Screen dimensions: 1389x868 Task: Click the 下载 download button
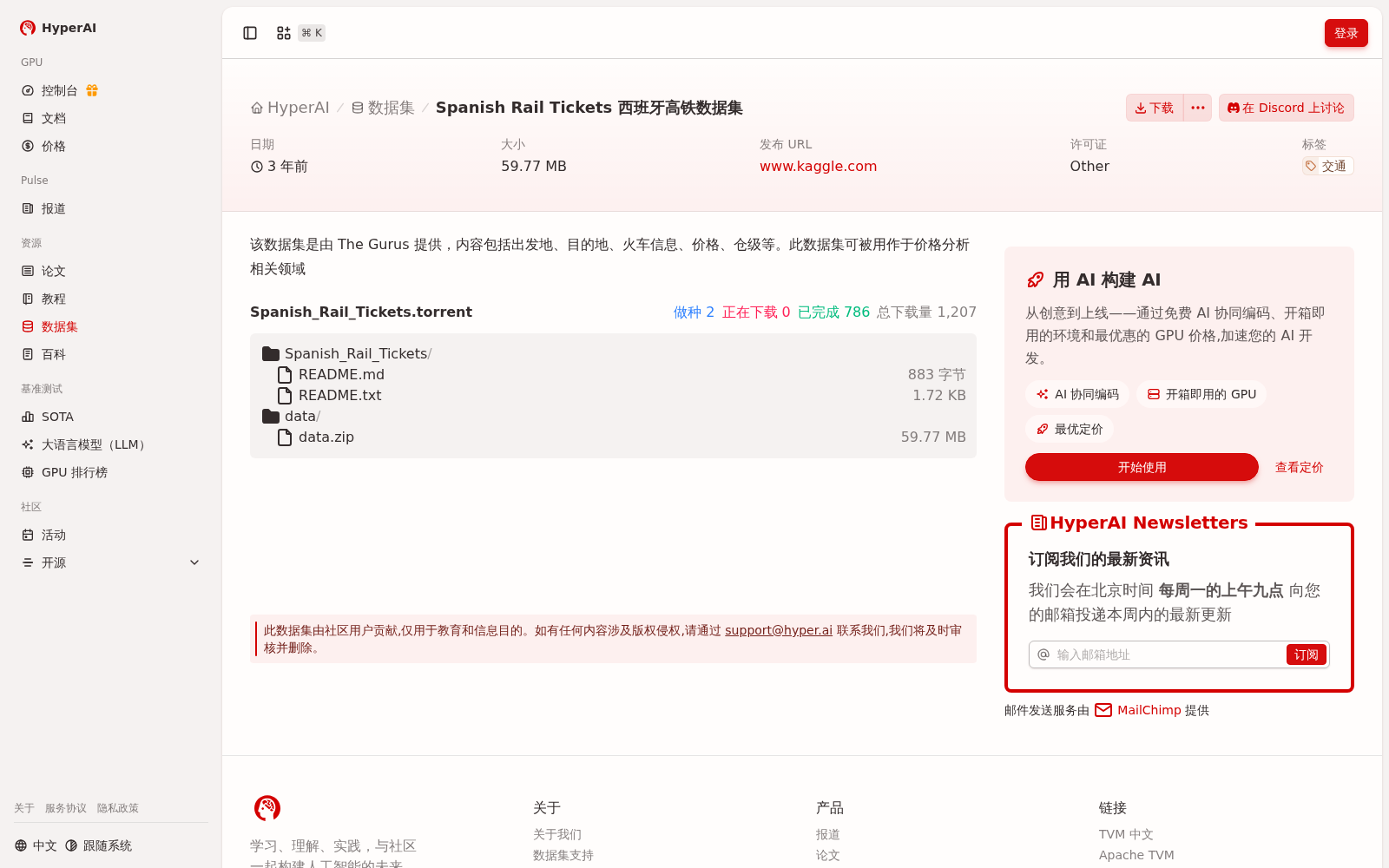[x=1155, y=108]
